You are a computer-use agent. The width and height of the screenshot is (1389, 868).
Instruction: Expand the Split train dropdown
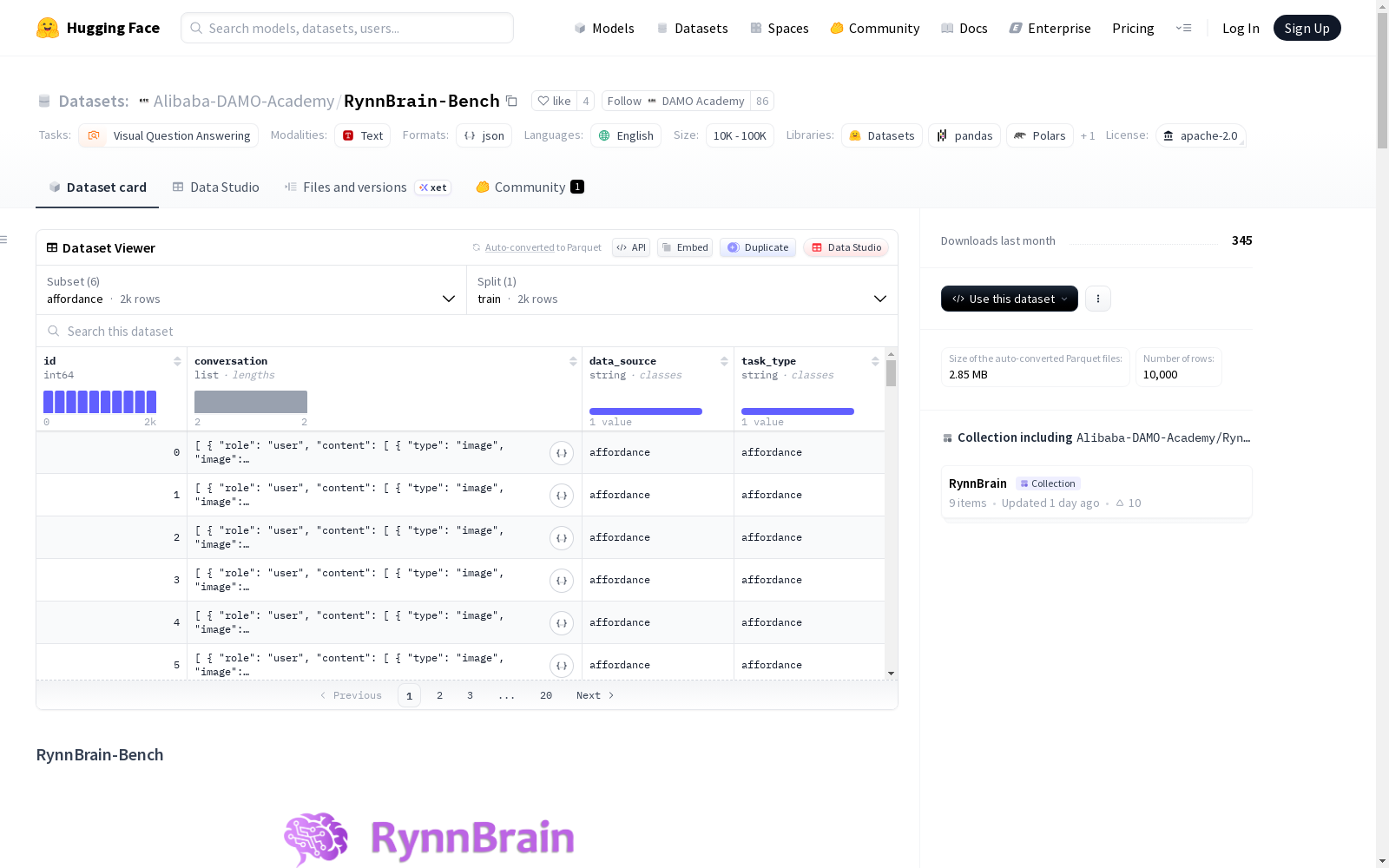(x=682, y=290)
